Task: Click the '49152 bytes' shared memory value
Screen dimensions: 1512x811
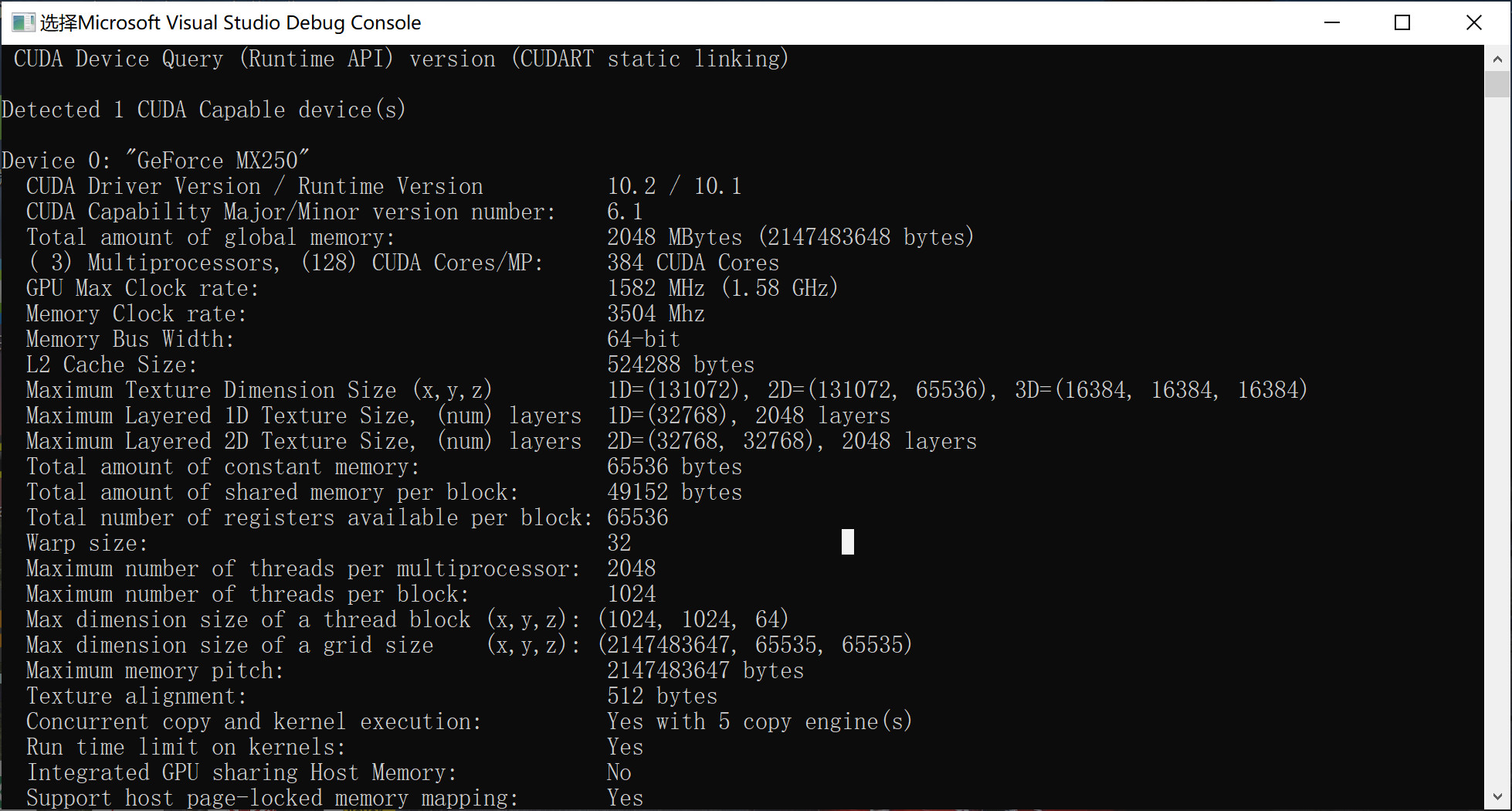Action: tap(674, 492)
